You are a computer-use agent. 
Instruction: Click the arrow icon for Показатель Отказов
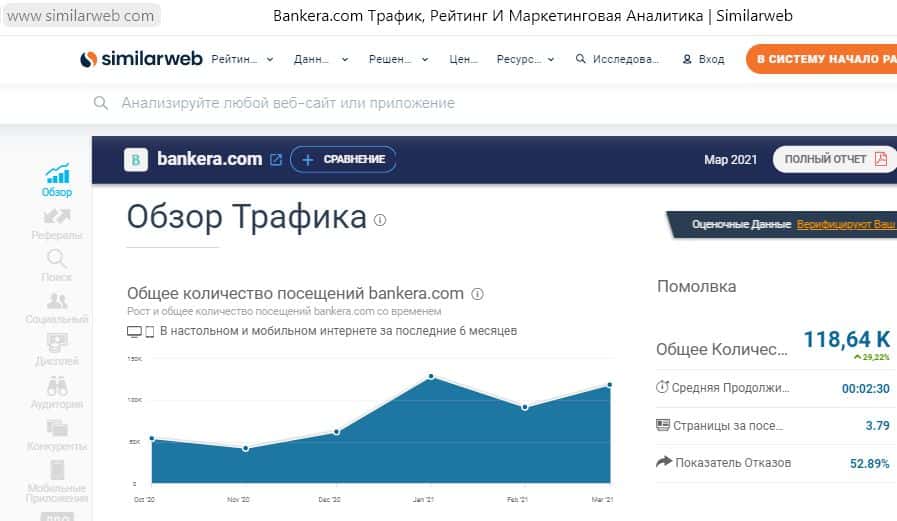point(664,462)
